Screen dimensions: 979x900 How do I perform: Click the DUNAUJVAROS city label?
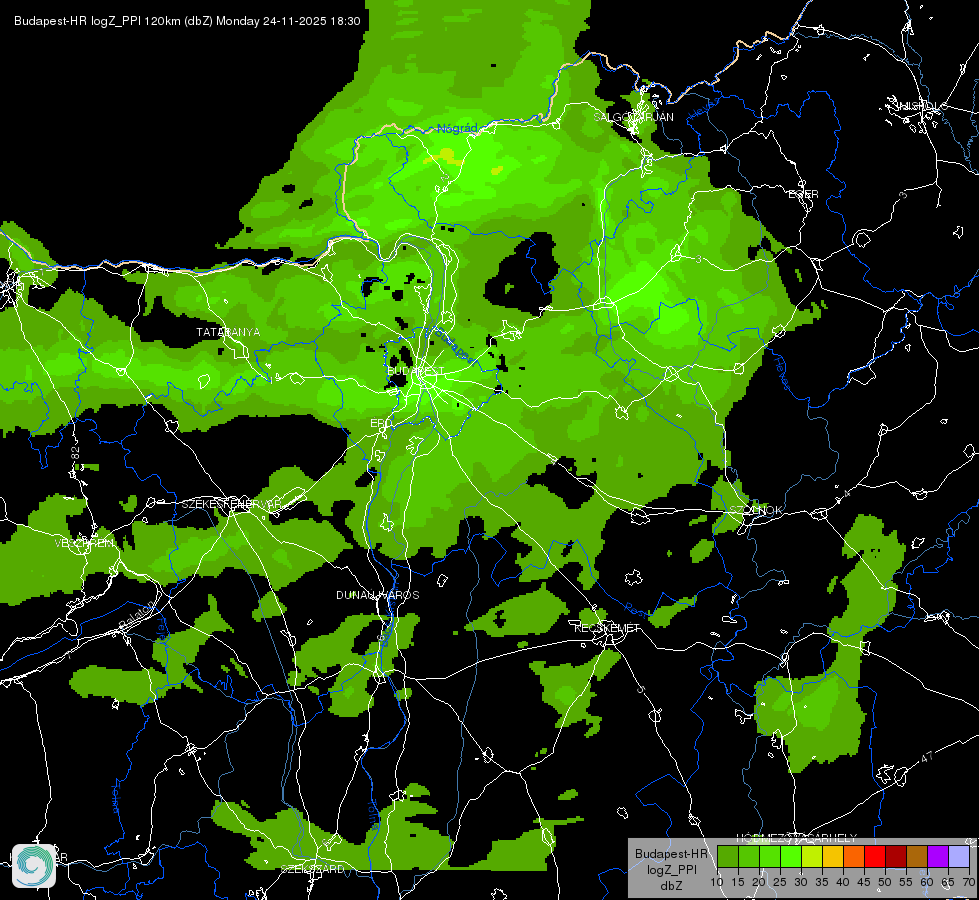tap(378, 595)
